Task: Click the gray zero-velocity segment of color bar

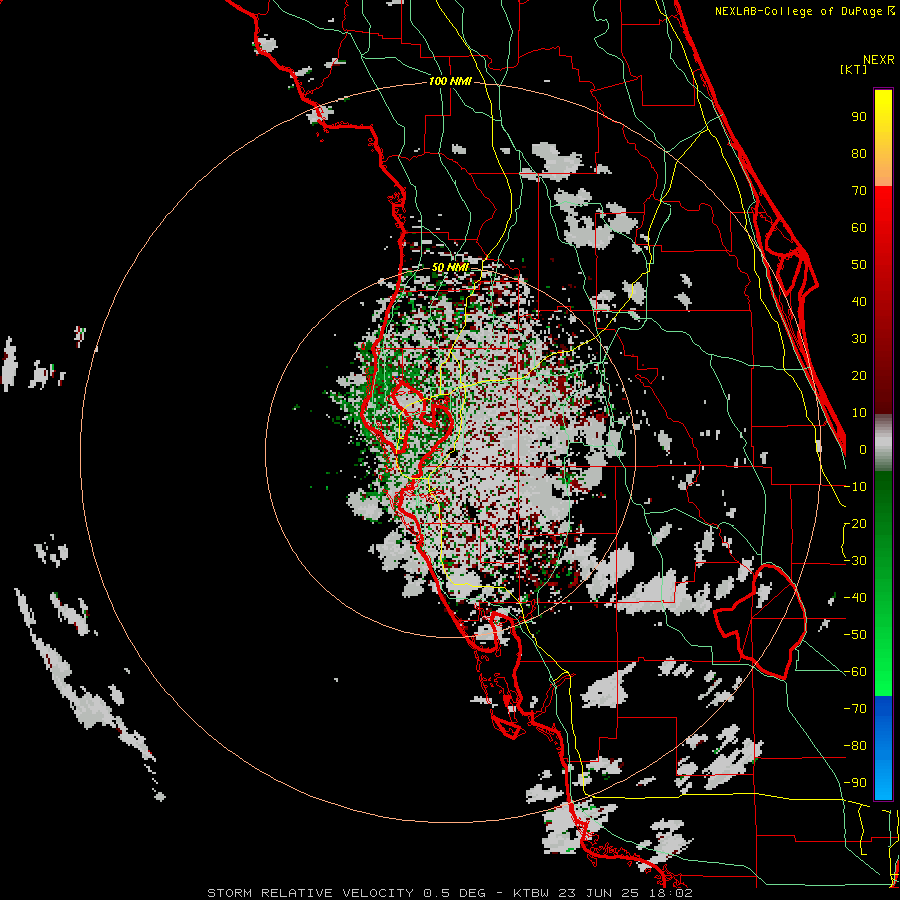Action: pos(883,444)
